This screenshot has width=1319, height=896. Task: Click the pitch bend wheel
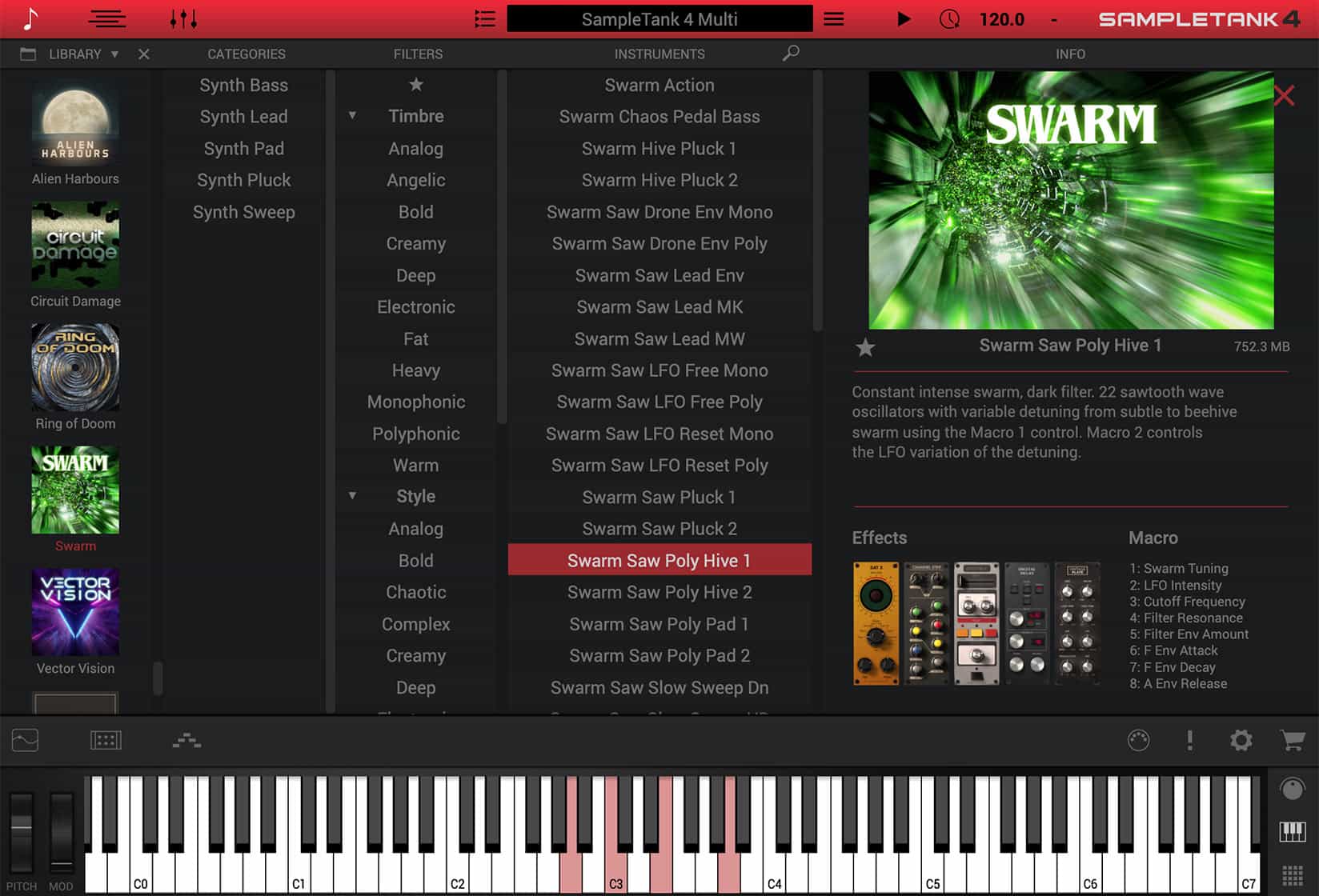click(22, 831)
